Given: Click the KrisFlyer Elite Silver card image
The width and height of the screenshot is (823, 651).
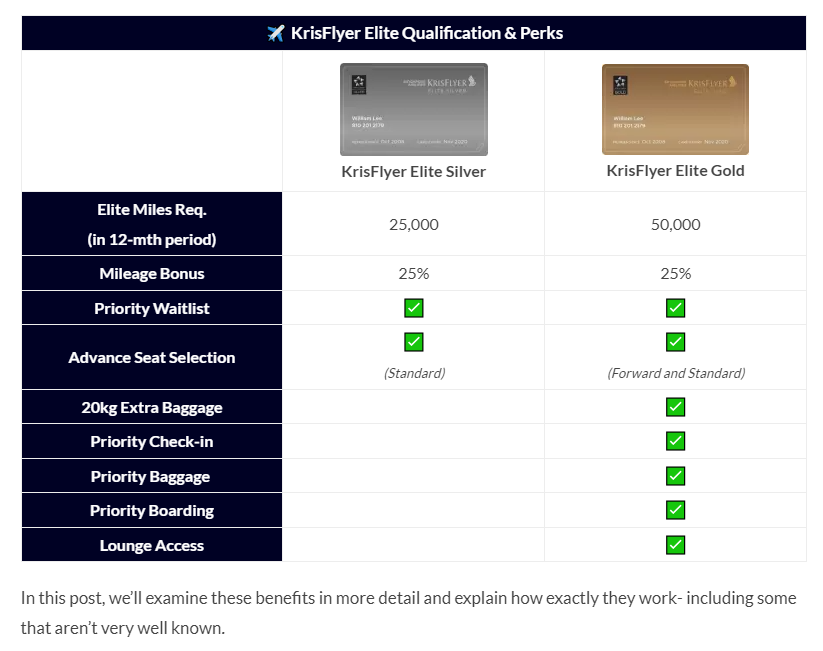Looking at the screenshot, I should 414,109.
